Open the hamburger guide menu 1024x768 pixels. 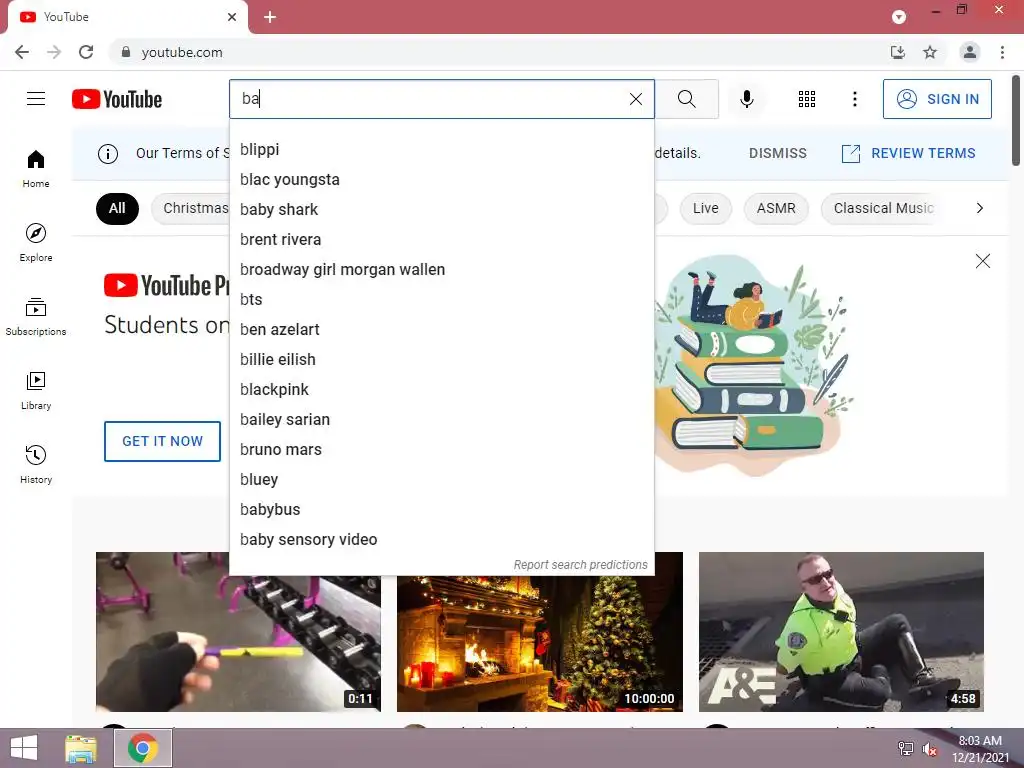coord(36,99)
